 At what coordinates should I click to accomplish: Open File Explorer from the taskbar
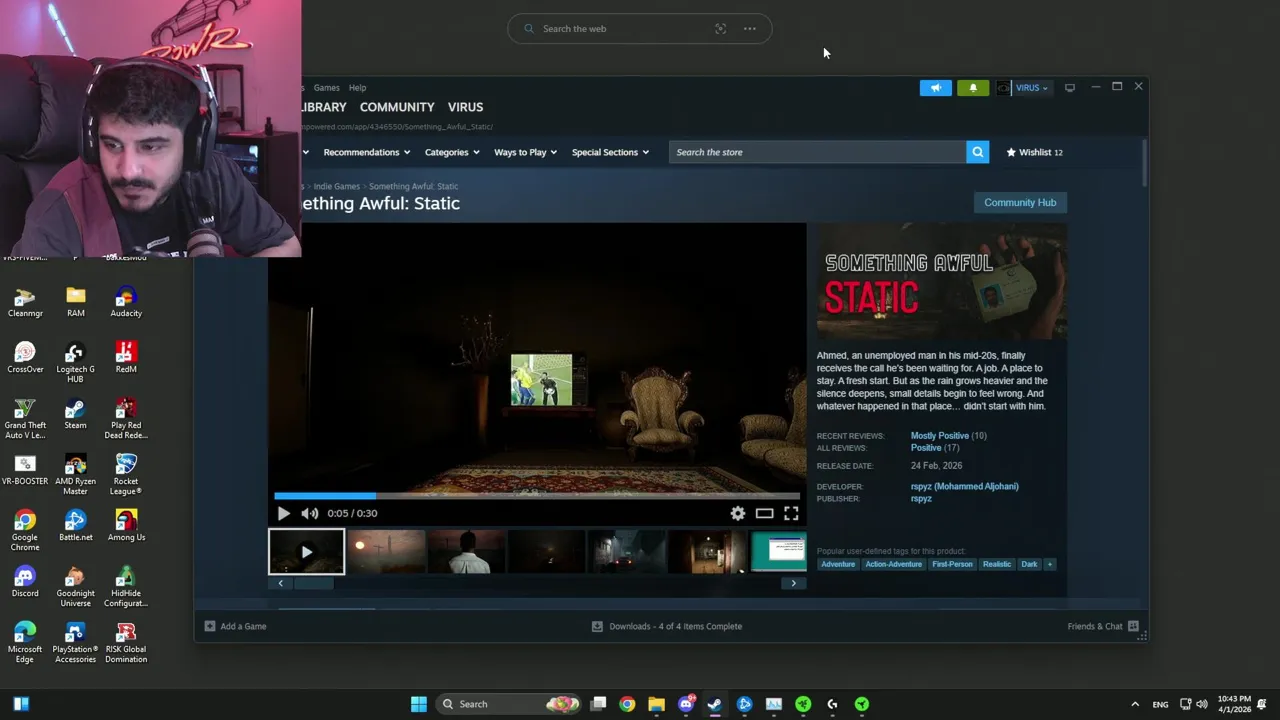[x=656, y=704]
